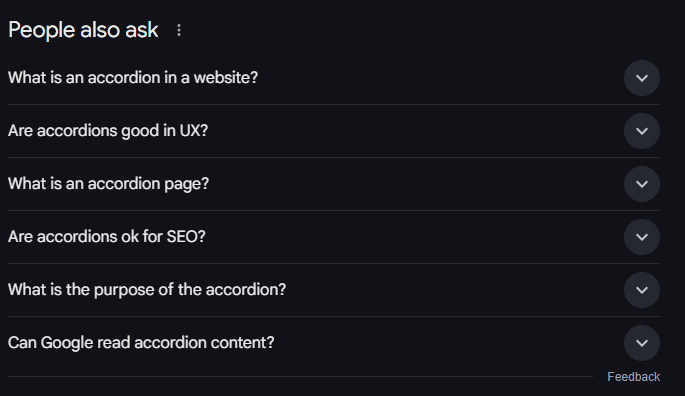
Task: Click chevron icon for 'What is an accordion page?'
Action: (x=641, y=184)
